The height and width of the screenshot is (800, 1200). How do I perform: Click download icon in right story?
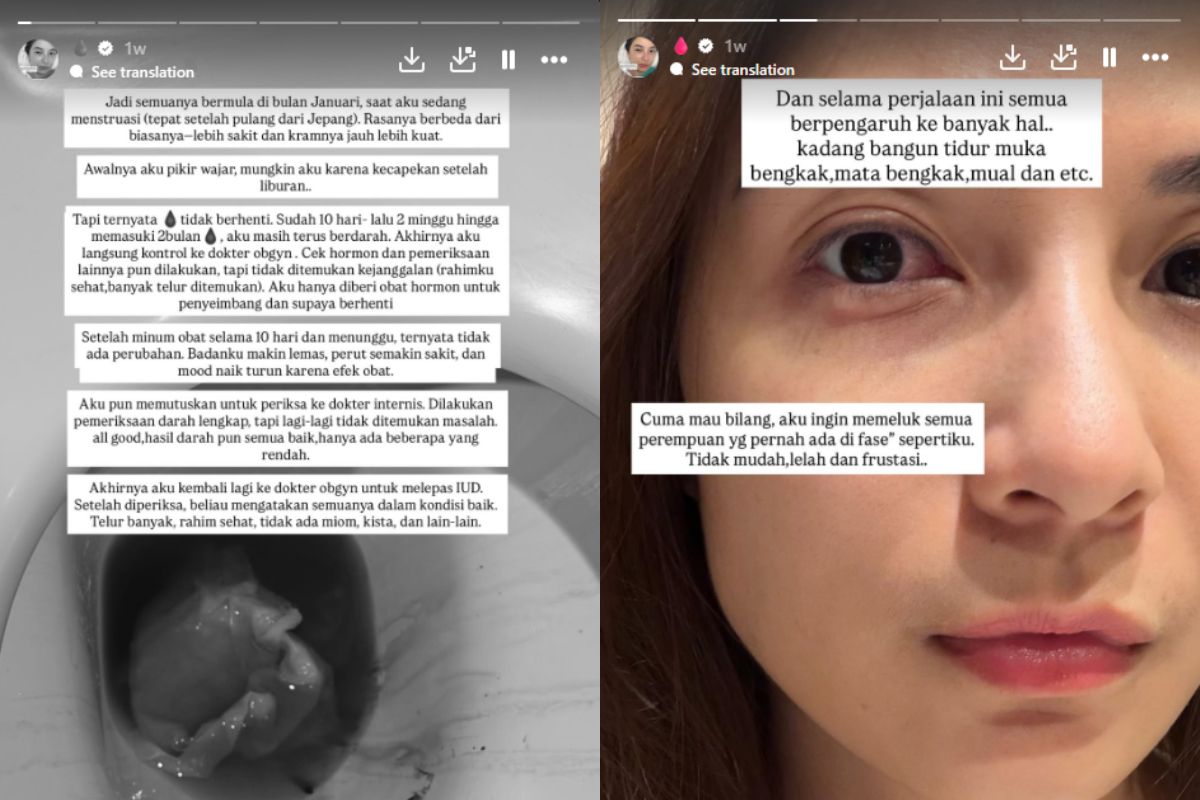(x=1012, y=58)
